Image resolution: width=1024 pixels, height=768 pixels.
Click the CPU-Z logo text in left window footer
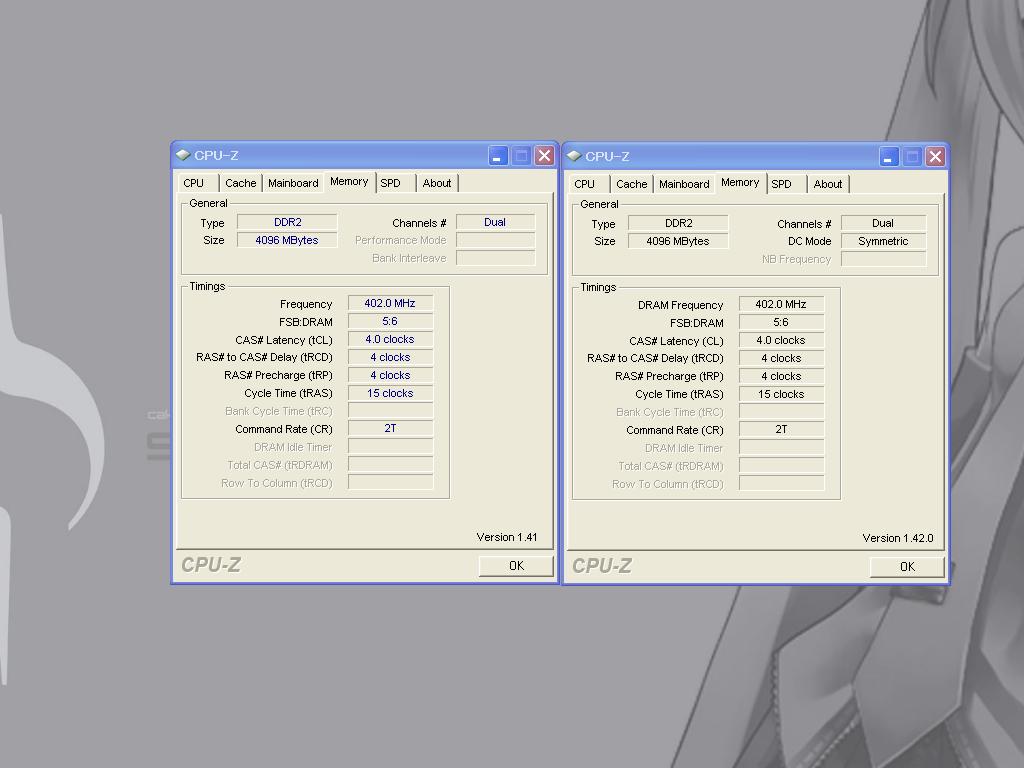[211, 565]
